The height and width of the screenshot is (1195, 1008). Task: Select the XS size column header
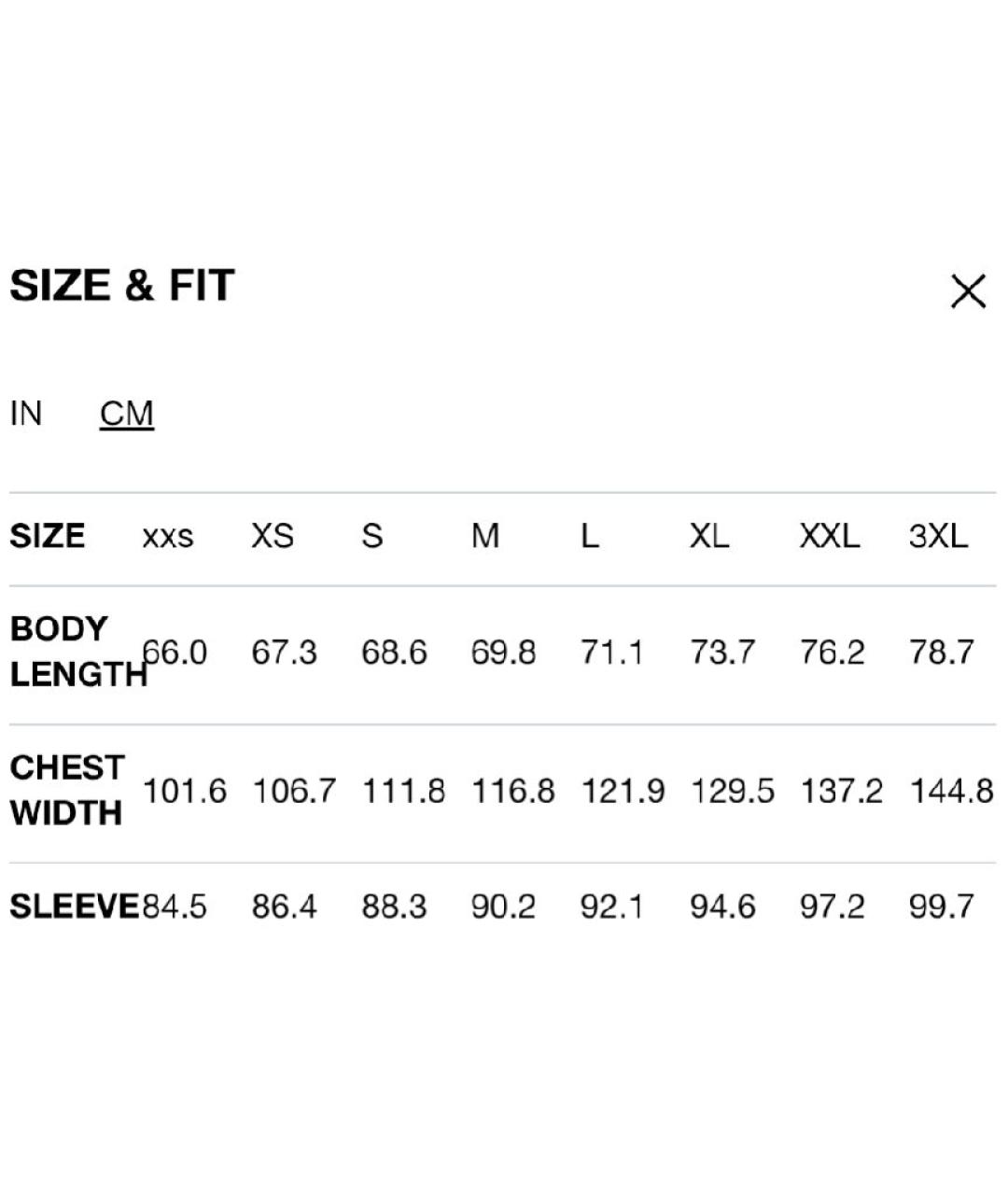coord(273,536)
